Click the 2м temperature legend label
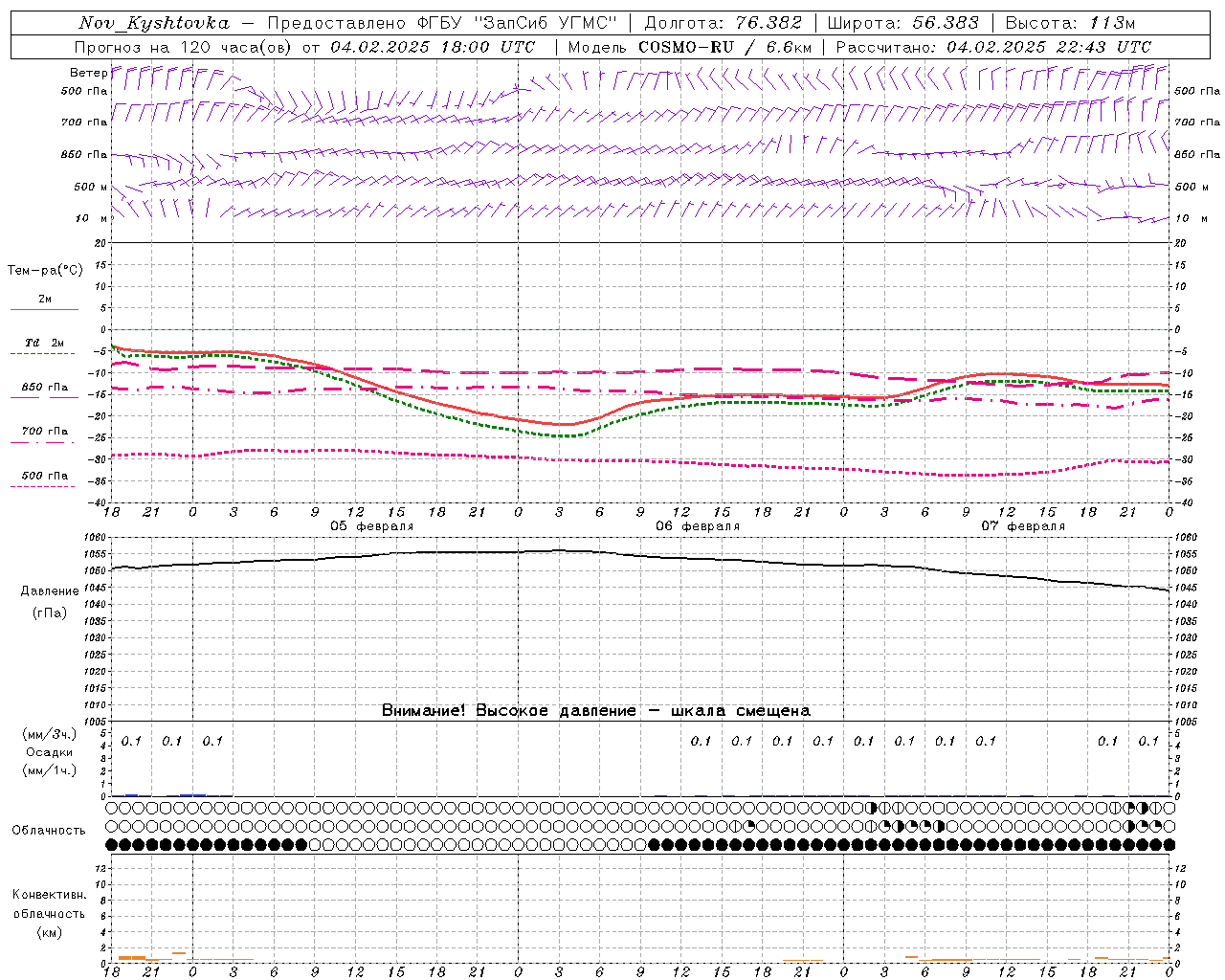Viewport: 1225px width, 980px height. click(x=45, y=300)
